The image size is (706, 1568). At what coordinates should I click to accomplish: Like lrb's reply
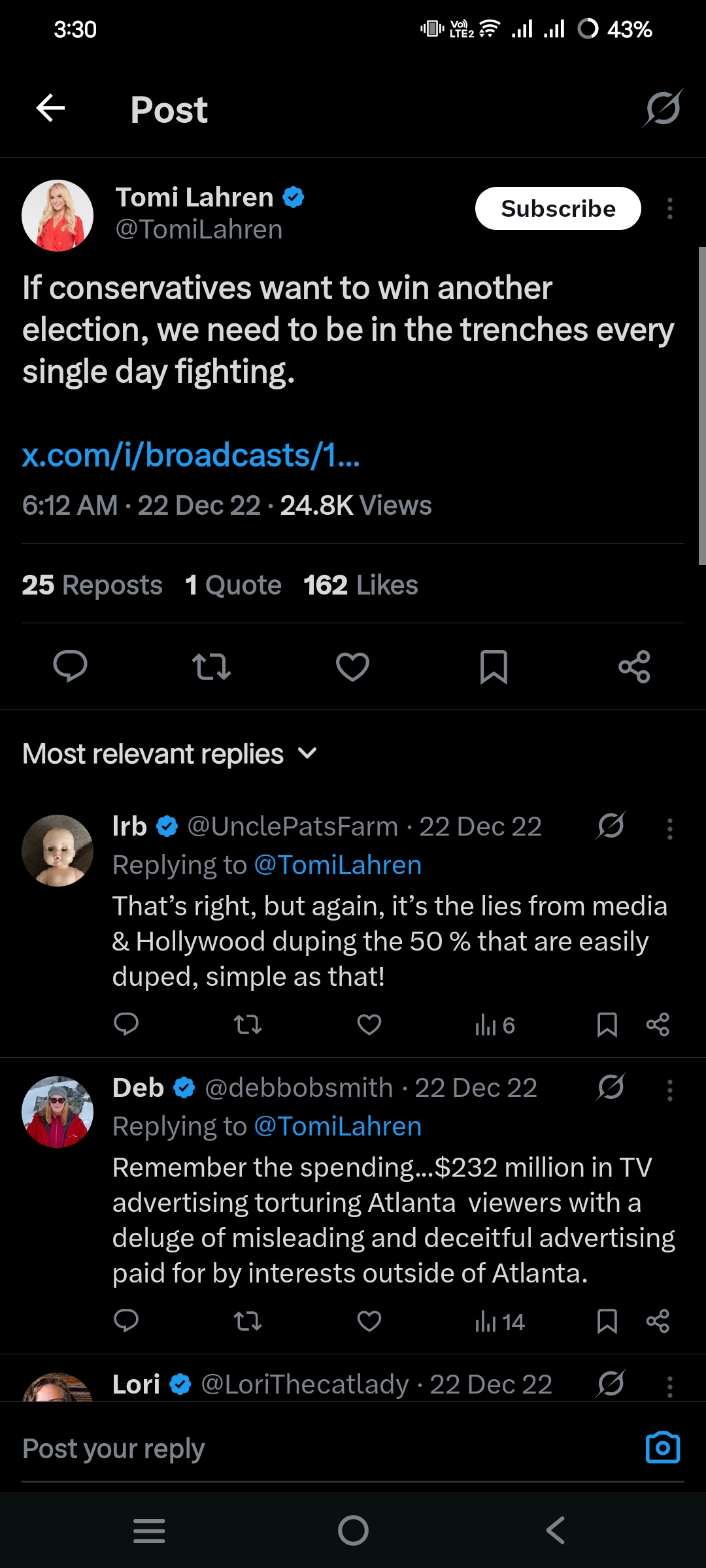(x=369, y=1024)
